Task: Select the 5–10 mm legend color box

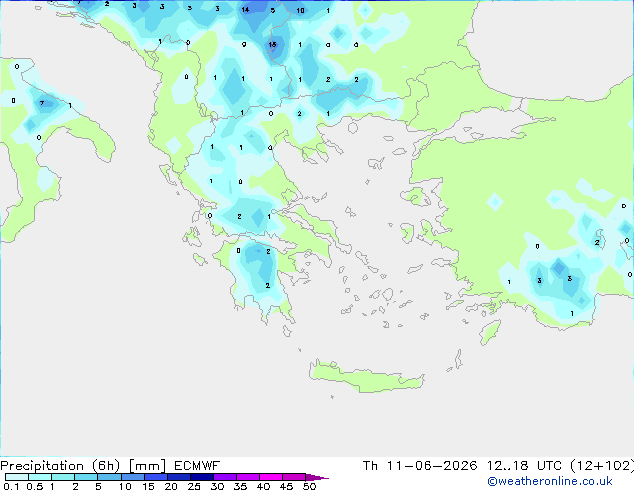Action: (x=109, y=477)
